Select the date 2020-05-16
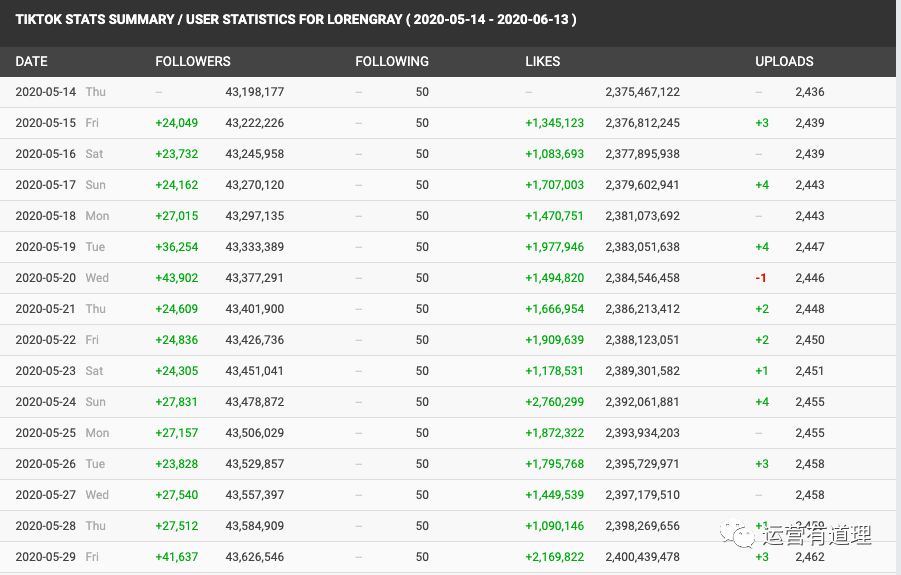 click(x=45, y=154)
